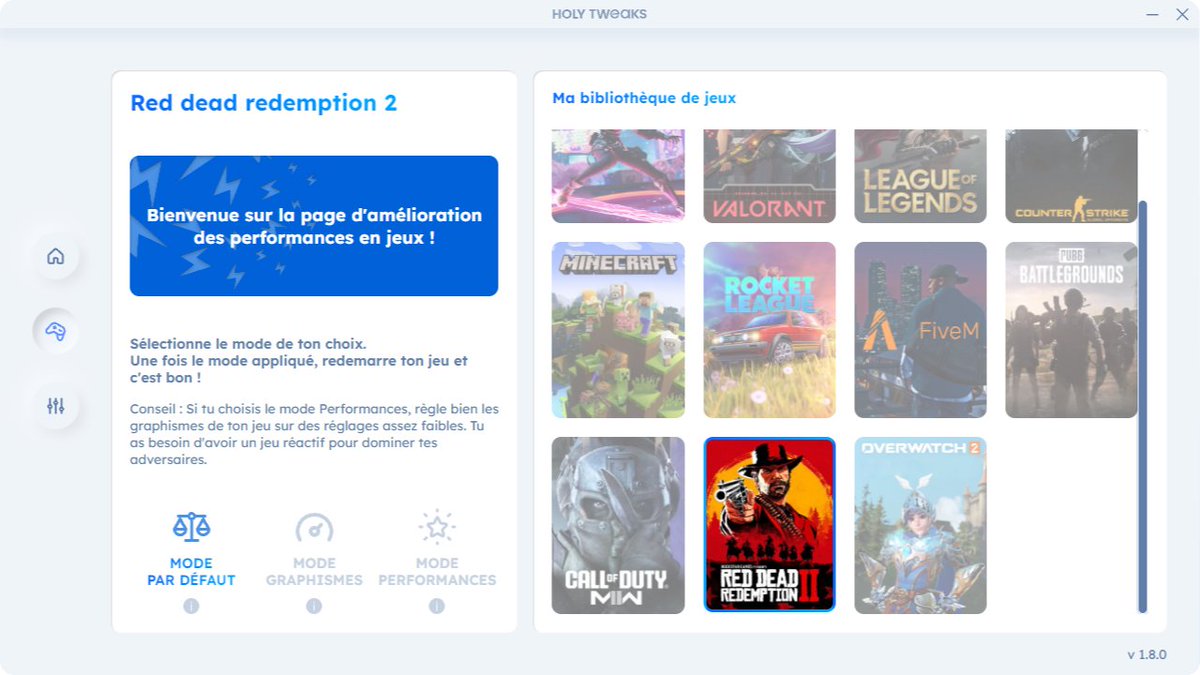
Task: Open the tweaks settings sliders sidebar icon
Action: (55, 406)
